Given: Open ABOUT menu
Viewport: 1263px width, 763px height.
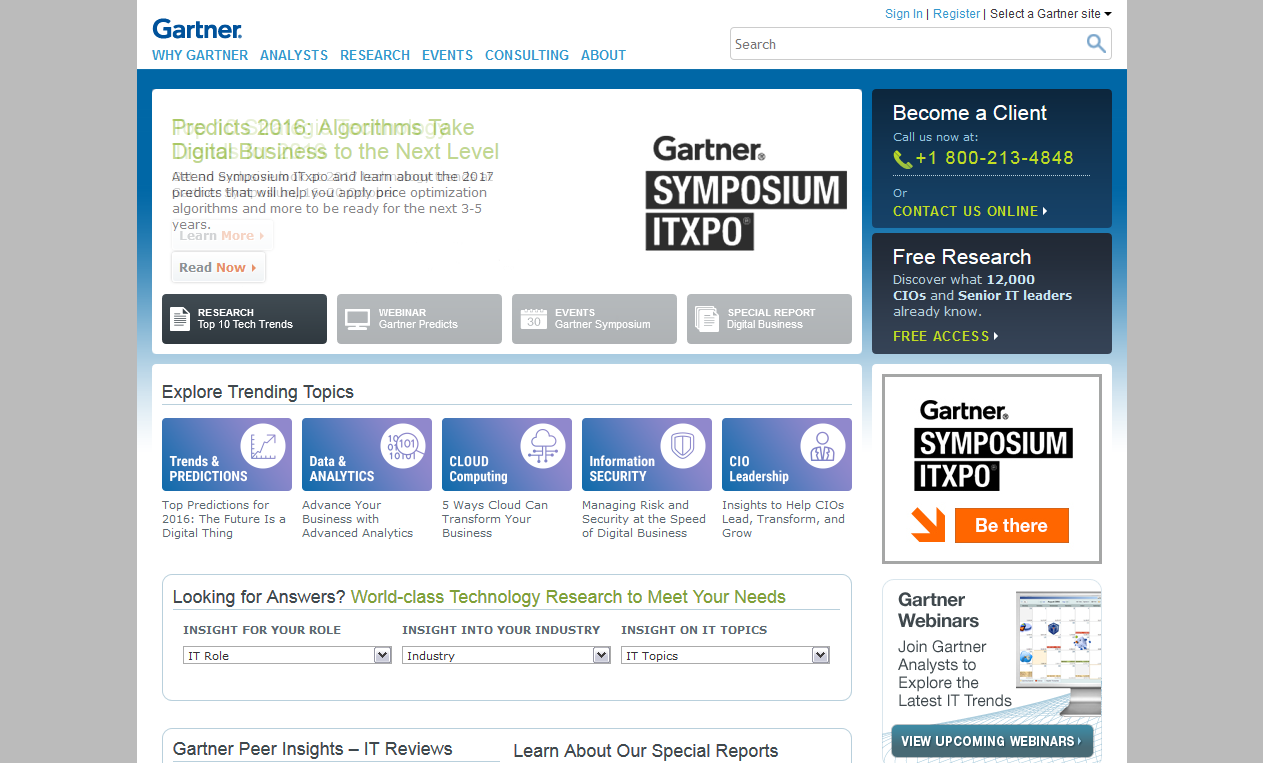Looking at the screenshot, I should (604, 55).
